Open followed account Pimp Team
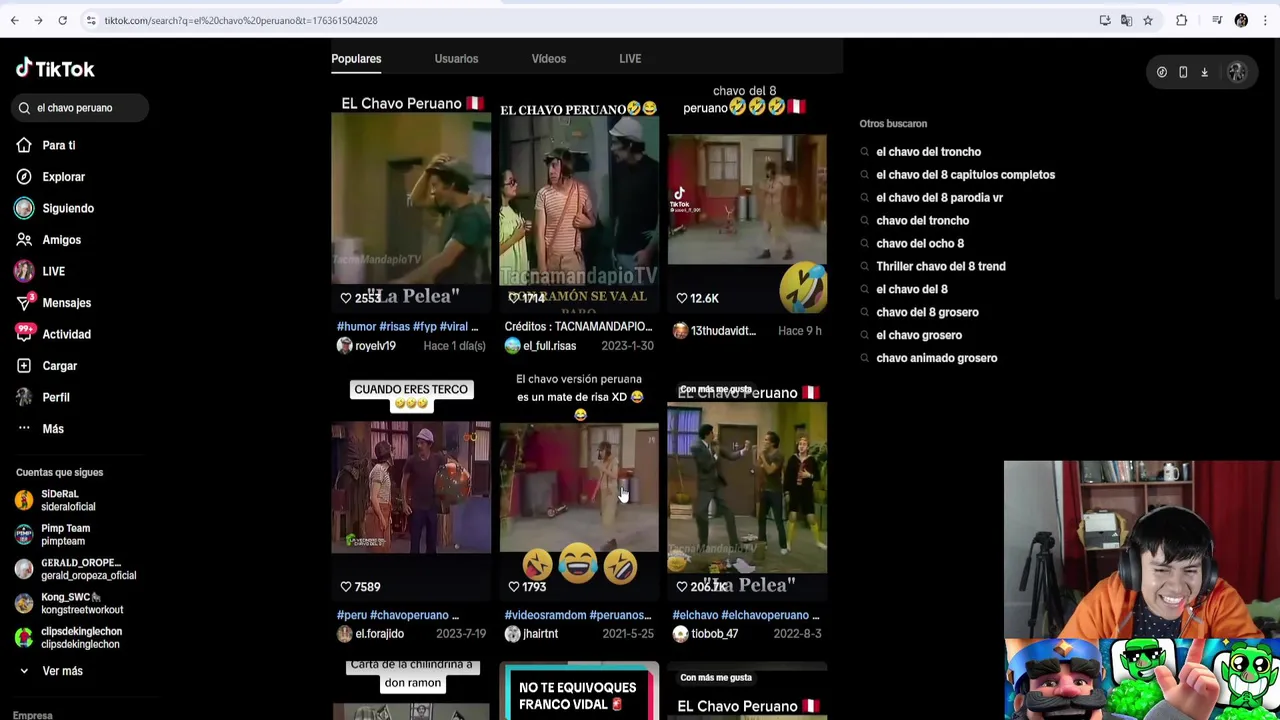The image size is (1280, 720). 65,535
